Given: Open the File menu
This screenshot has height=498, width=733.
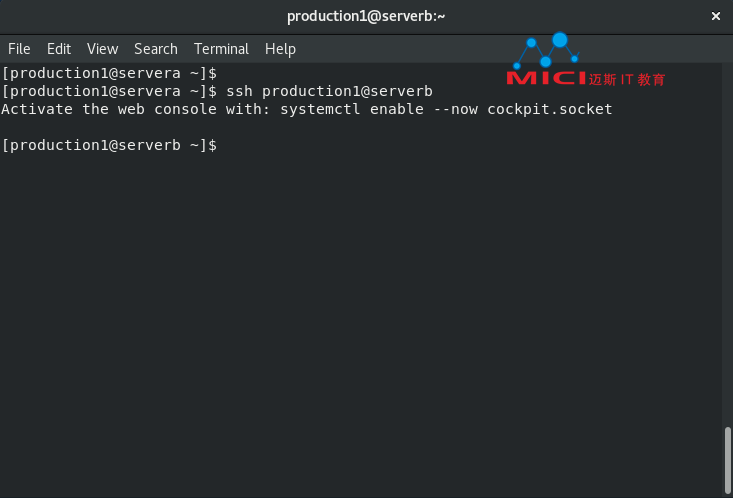Looking at the screenshot, I should (19, 49).
